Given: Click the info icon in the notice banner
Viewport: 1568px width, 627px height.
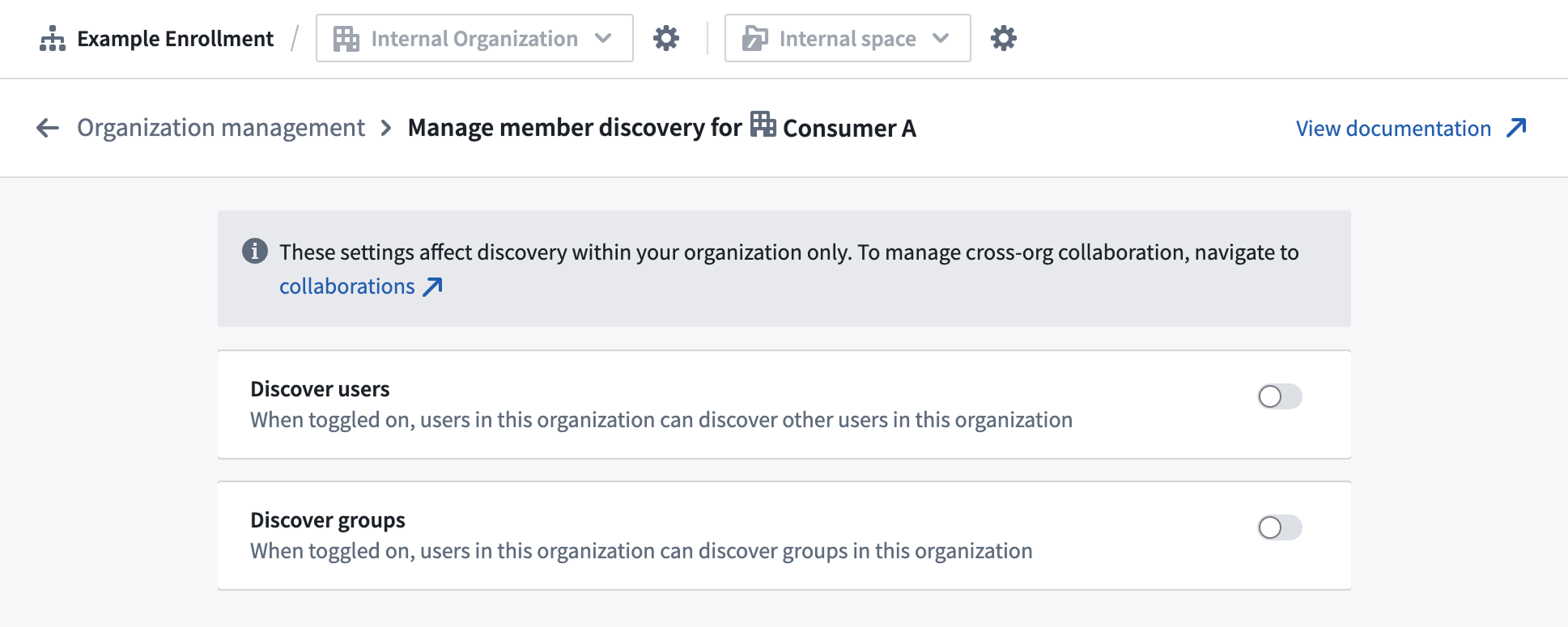Looking at the screenshot, I should 255,252.
